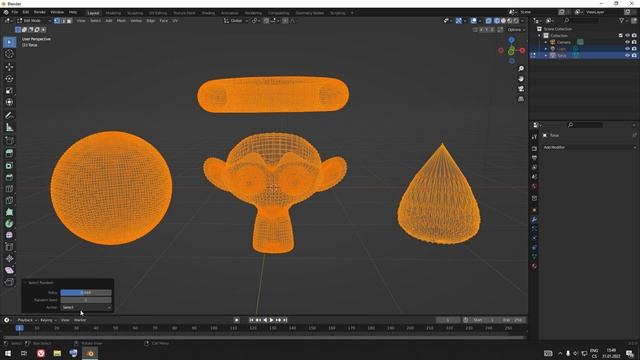Viewport: 640px width, 360px height.
Task: Select the Inset Faces tool
Action: coord(9,165)
